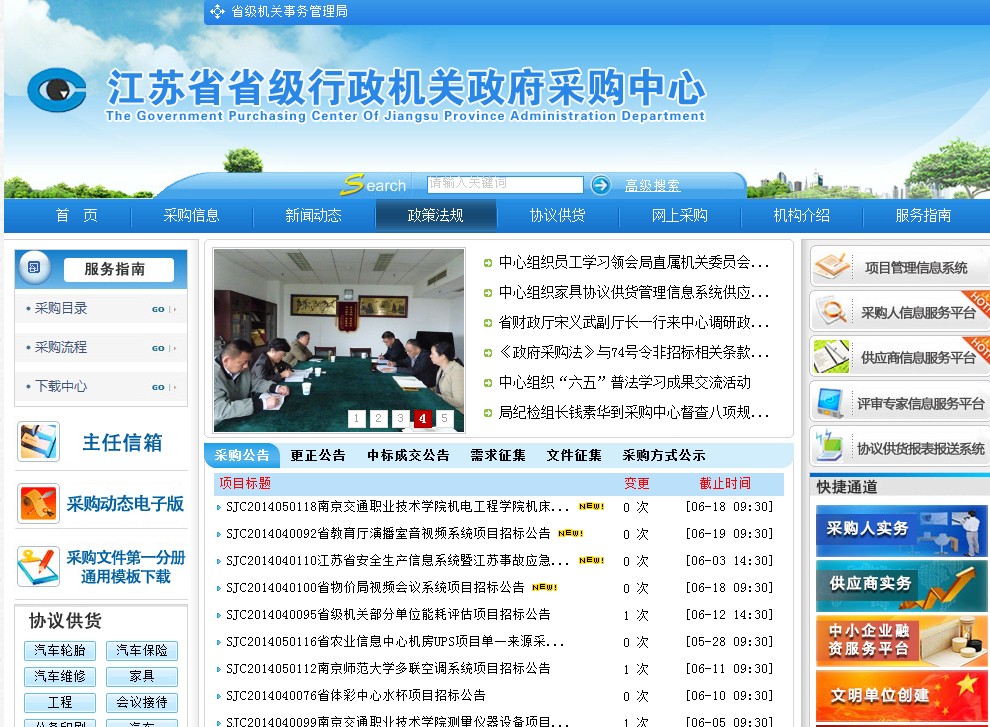The image size is (990, 727).
Task: Click the 省级机关事务管理局 header icon
Action: pyautogui.click(x=217, y=11)
